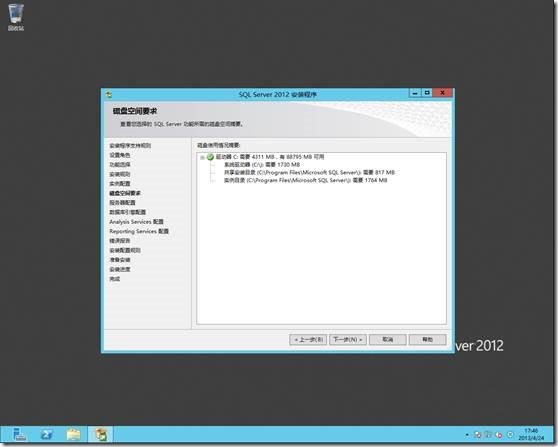Click the 设置角色 step in the sidebar
This screenshot has height=447, width=558.
click(120, 155)
